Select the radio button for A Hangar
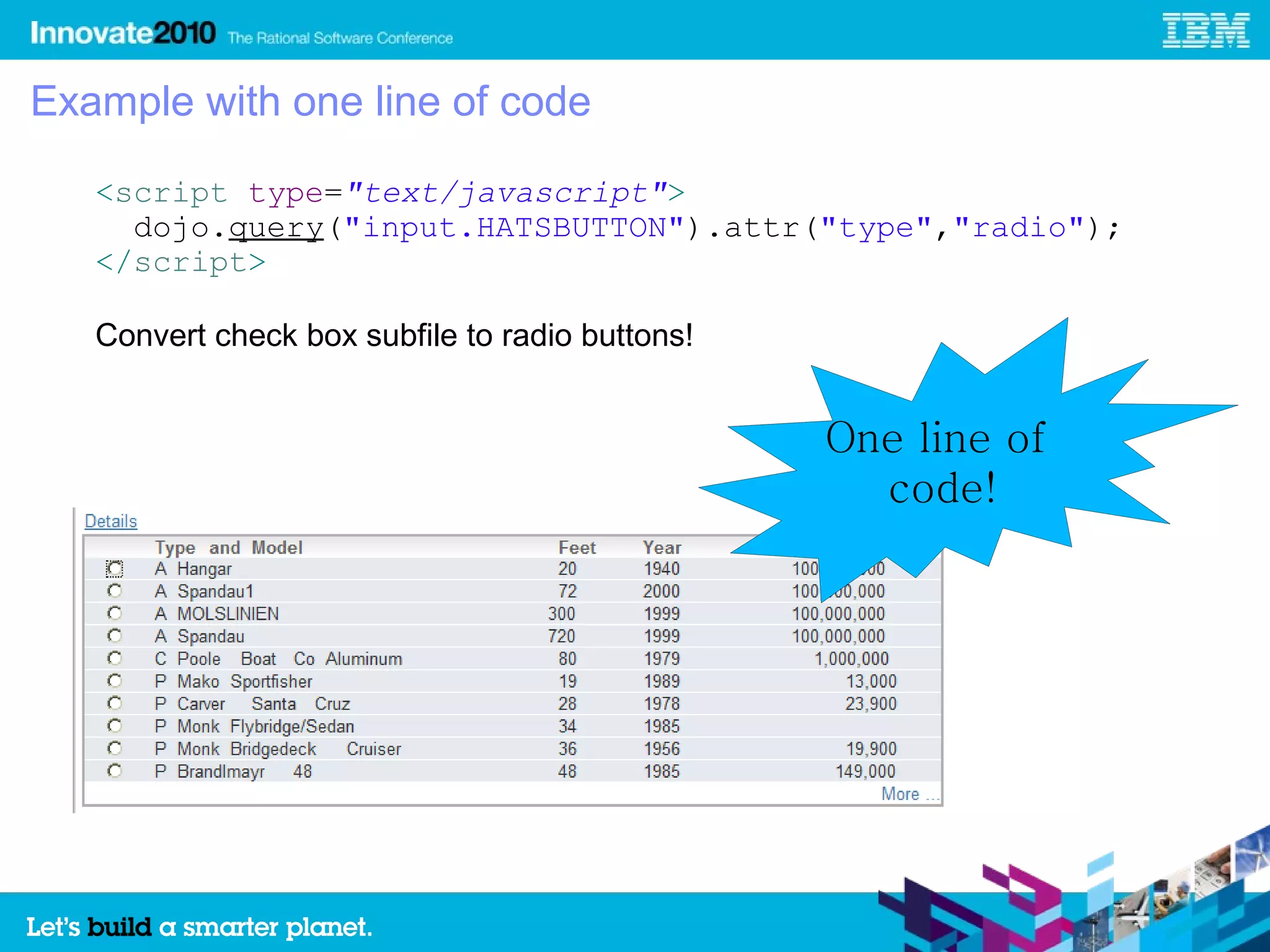 pos(115,568)
